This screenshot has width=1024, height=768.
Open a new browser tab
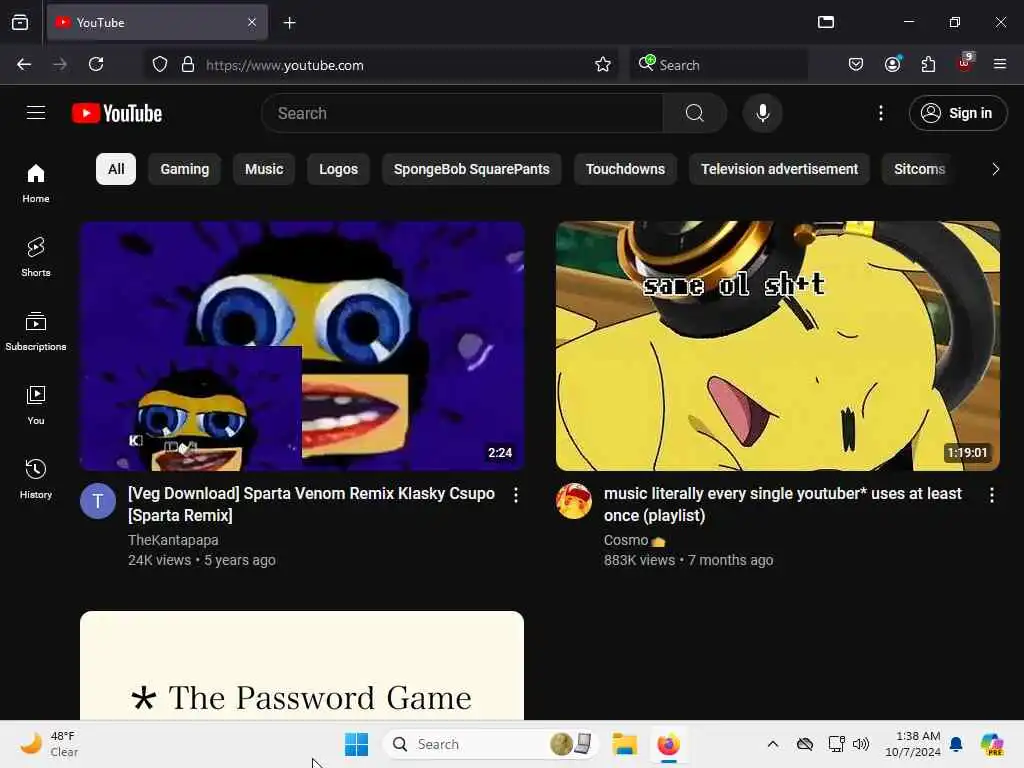289,23
